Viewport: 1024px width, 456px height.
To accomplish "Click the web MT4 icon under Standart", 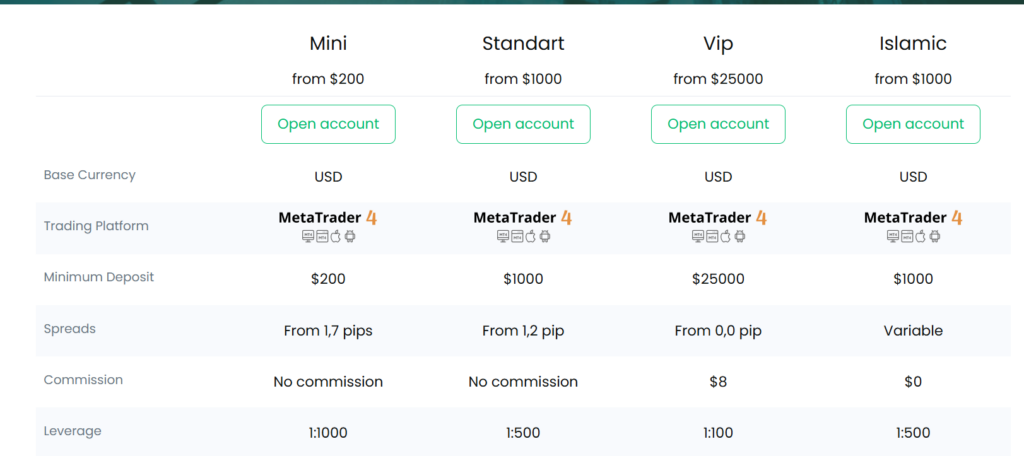I will (x=517, y=237).
